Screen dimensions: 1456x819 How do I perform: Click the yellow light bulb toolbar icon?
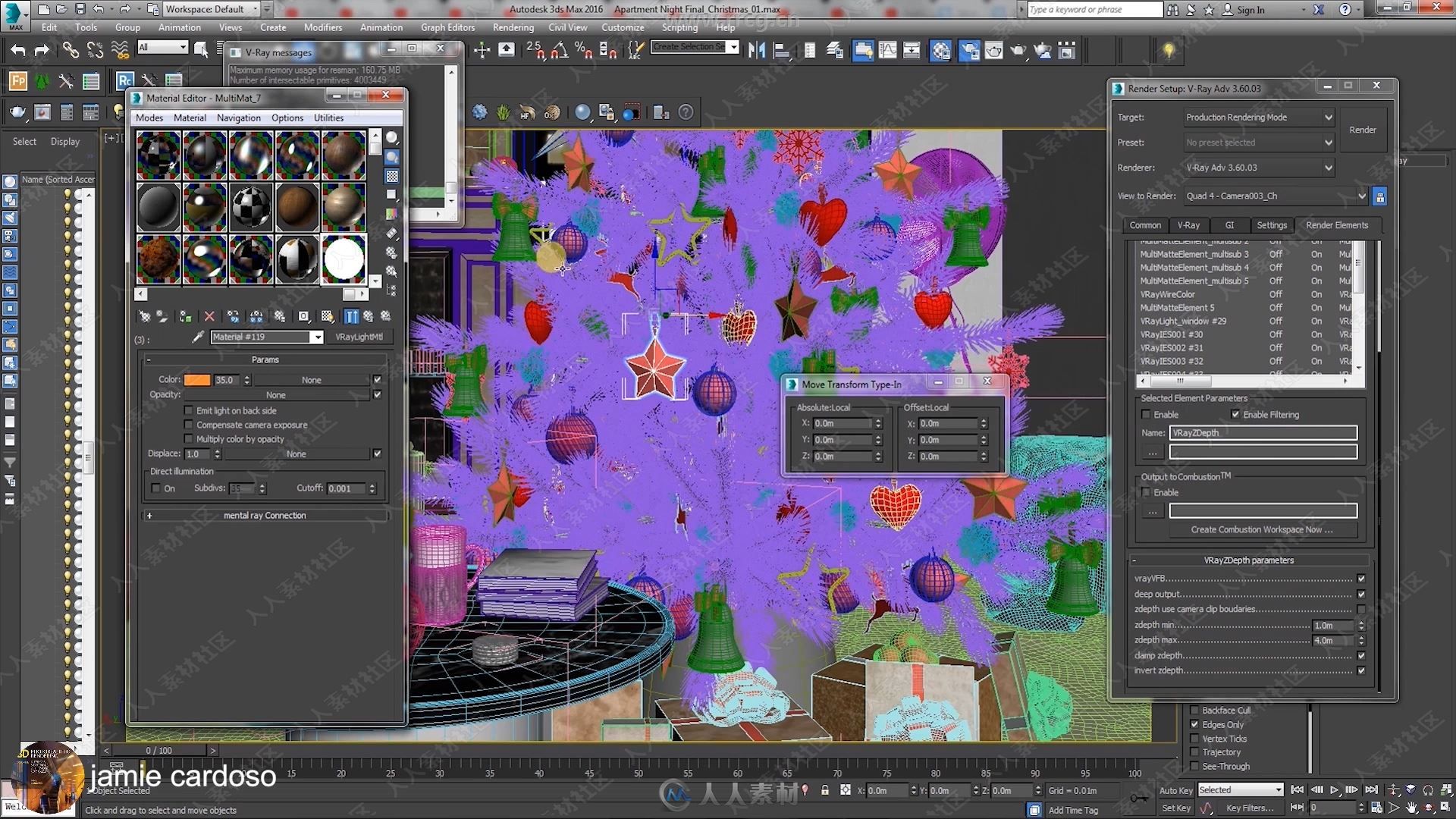tap(1169, 50)
